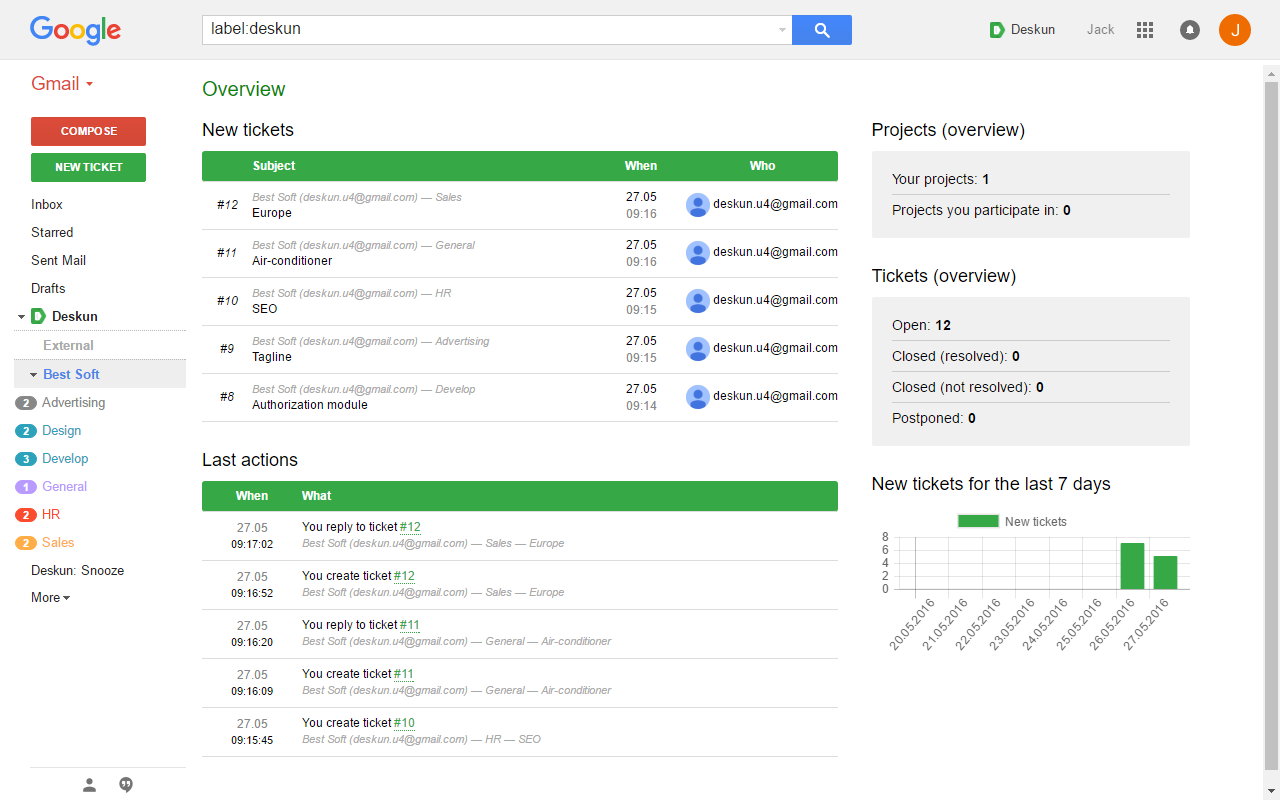Click the New tickets green legend swatch

tap(978, 521)
